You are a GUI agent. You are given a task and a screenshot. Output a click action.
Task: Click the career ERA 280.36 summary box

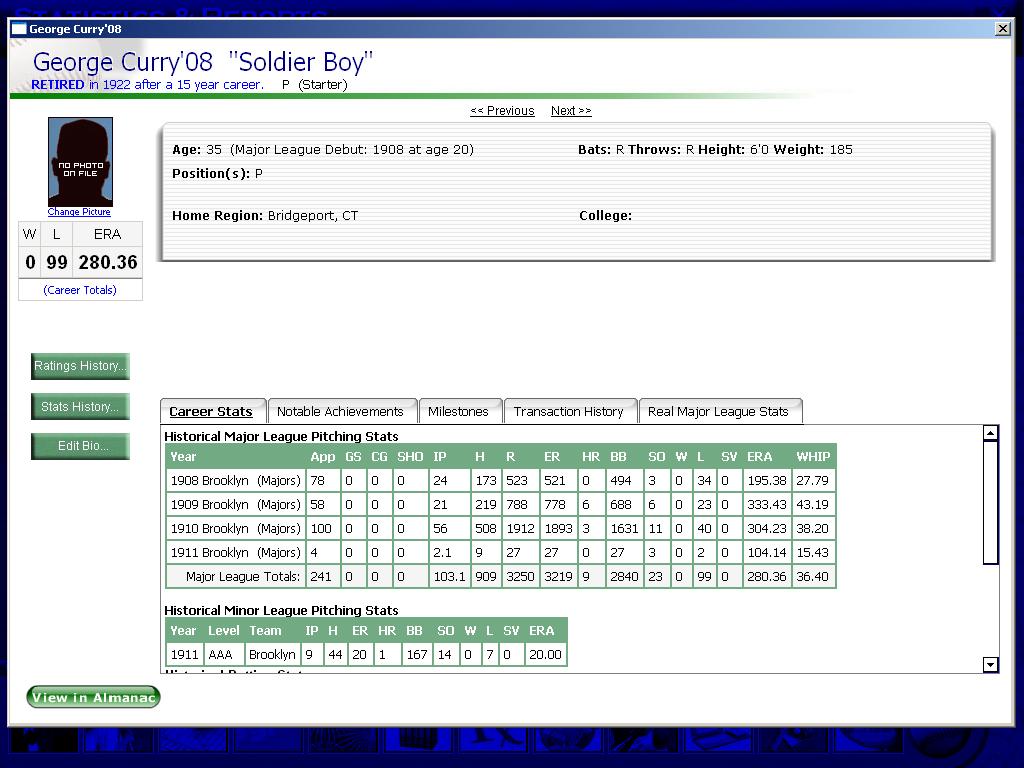pos(108,263)
